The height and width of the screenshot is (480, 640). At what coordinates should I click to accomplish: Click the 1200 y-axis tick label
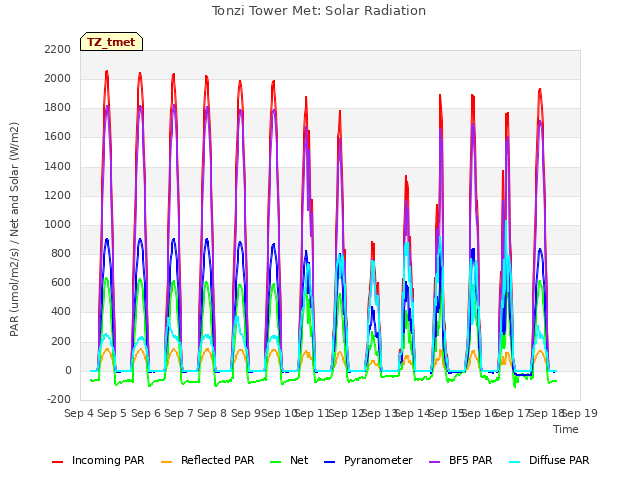pyautogui.click(x=58, y=196)
